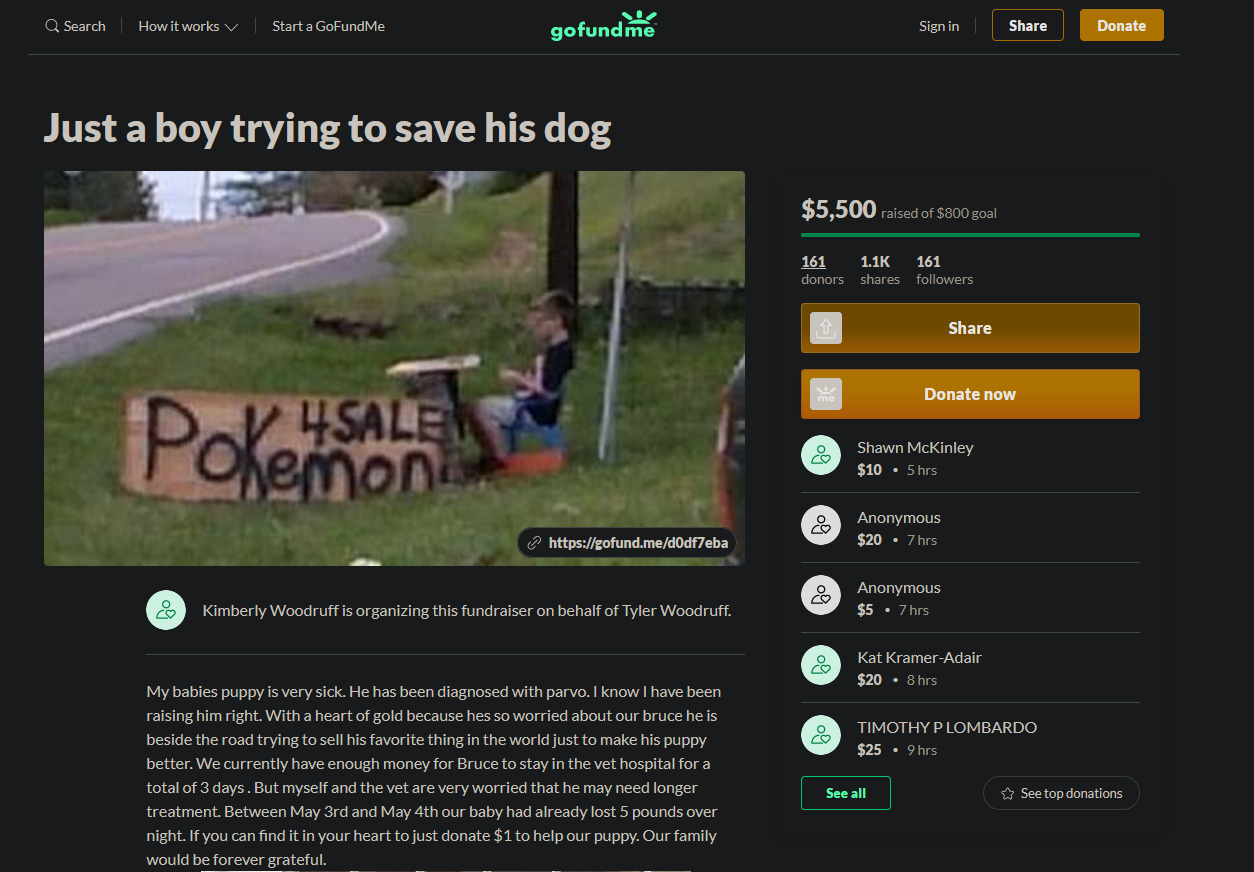Click the link icon on the photo
The image size is (1254, 872).
(x=535, y=543)
